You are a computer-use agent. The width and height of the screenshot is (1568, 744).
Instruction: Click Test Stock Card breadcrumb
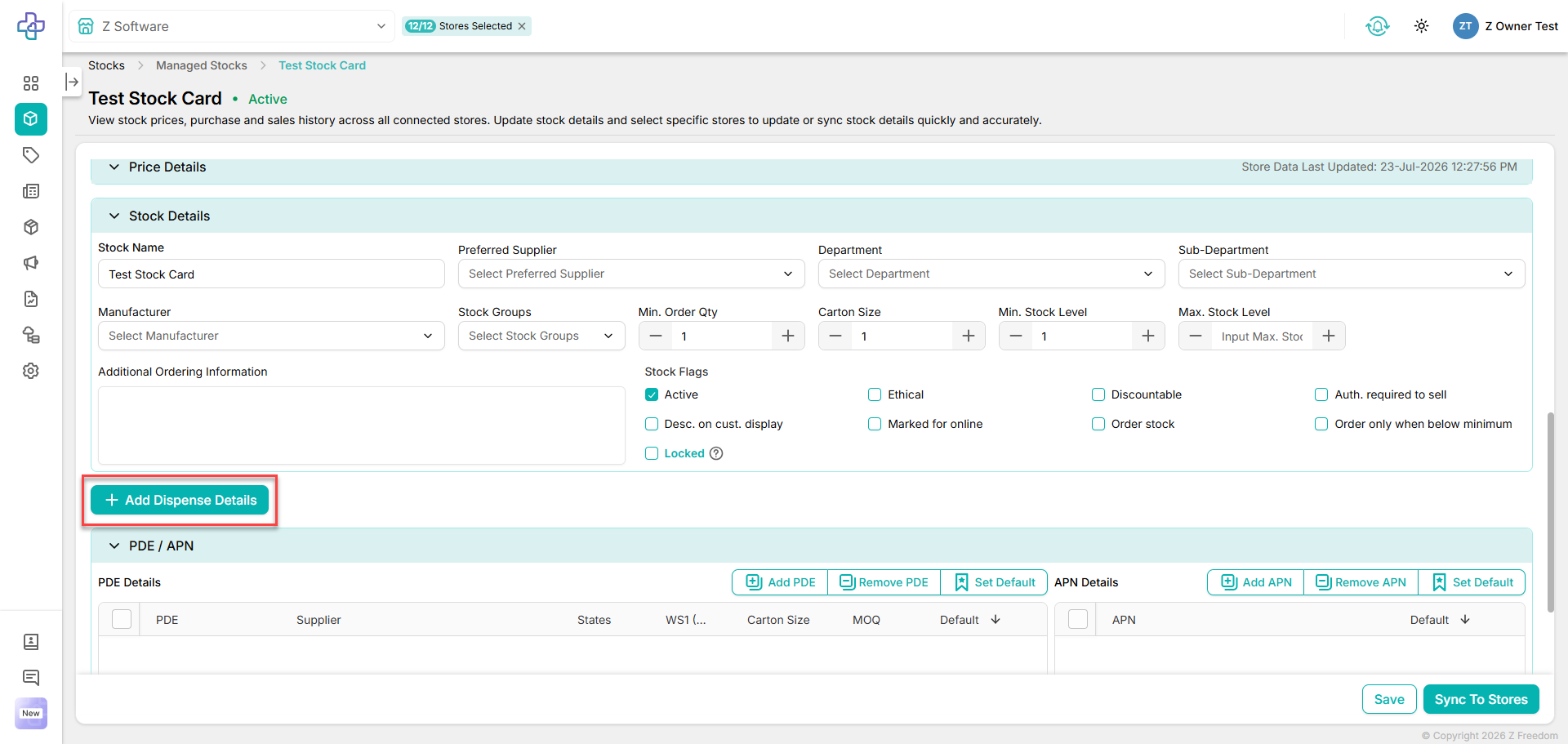coord(323,65)
